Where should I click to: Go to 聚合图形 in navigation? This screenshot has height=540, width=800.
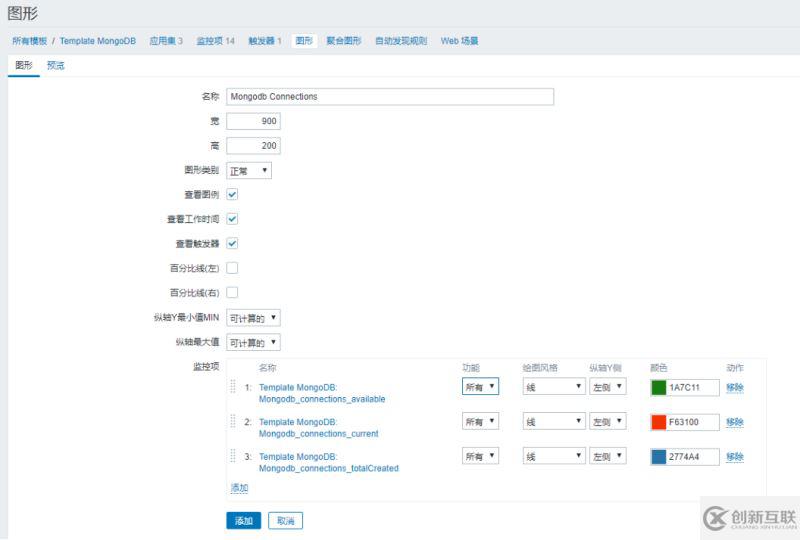343,41
